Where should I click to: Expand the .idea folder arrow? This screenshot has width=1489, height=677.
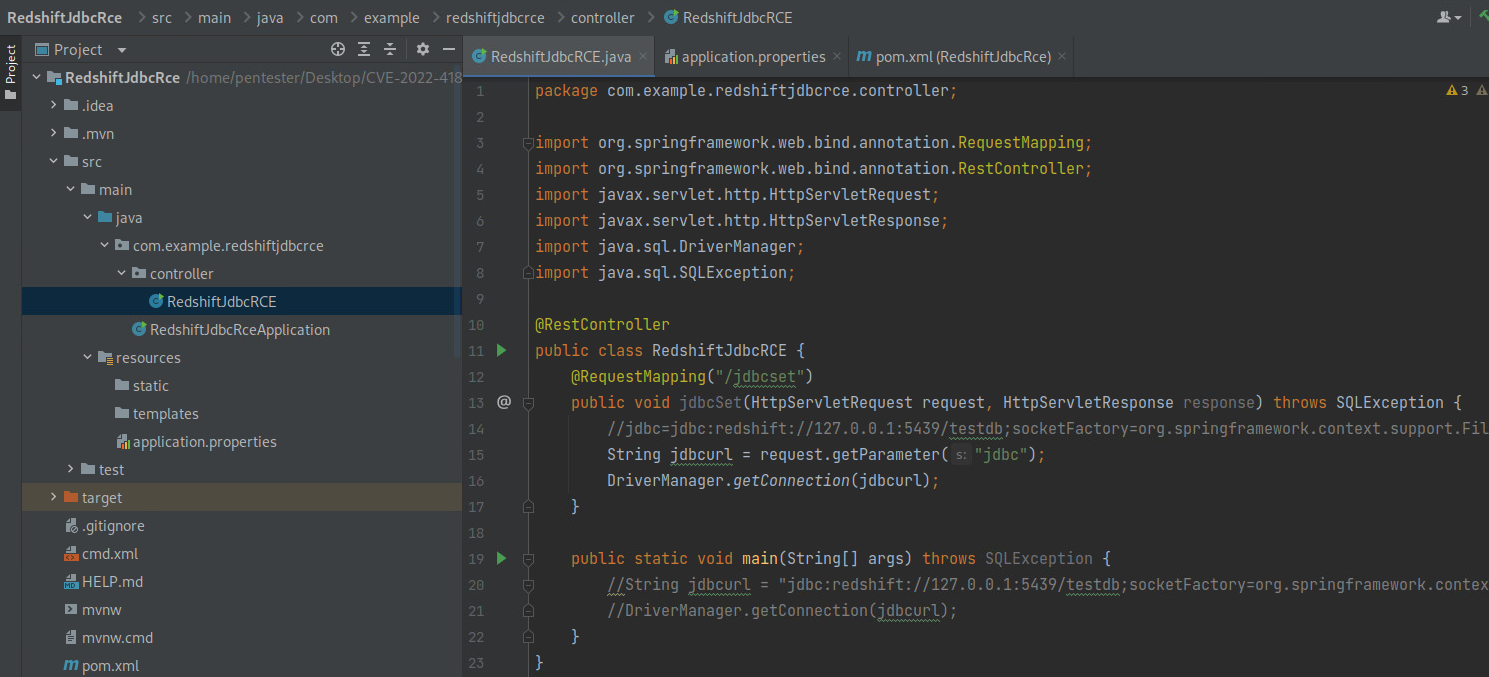click(54, 106)
